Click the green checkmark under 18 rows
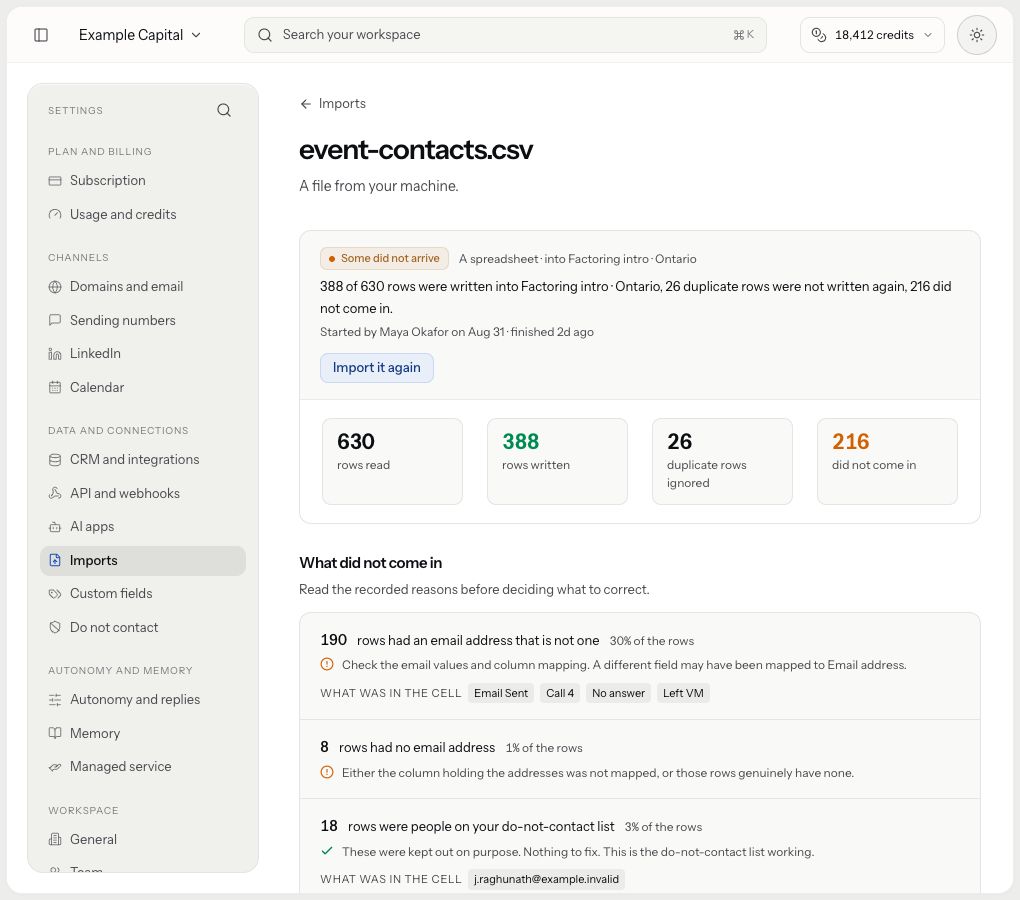 [x=327, y=851]
